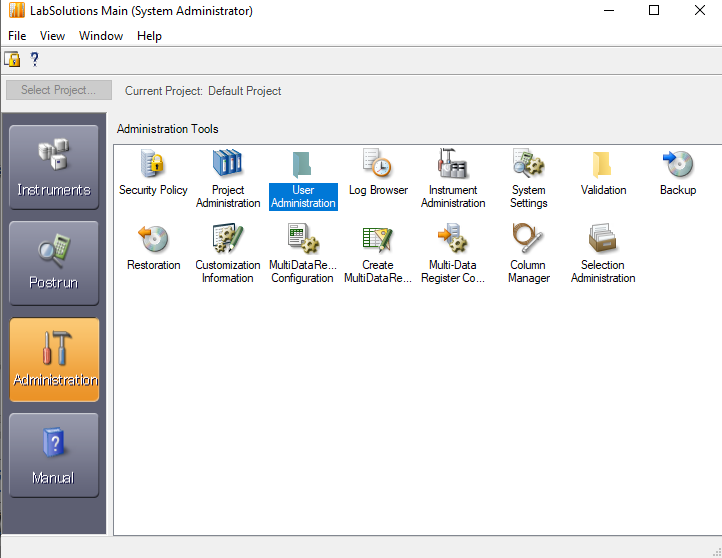Open the Validation folder icon
The height and width of the screenshot is (558, 722).
603,172
